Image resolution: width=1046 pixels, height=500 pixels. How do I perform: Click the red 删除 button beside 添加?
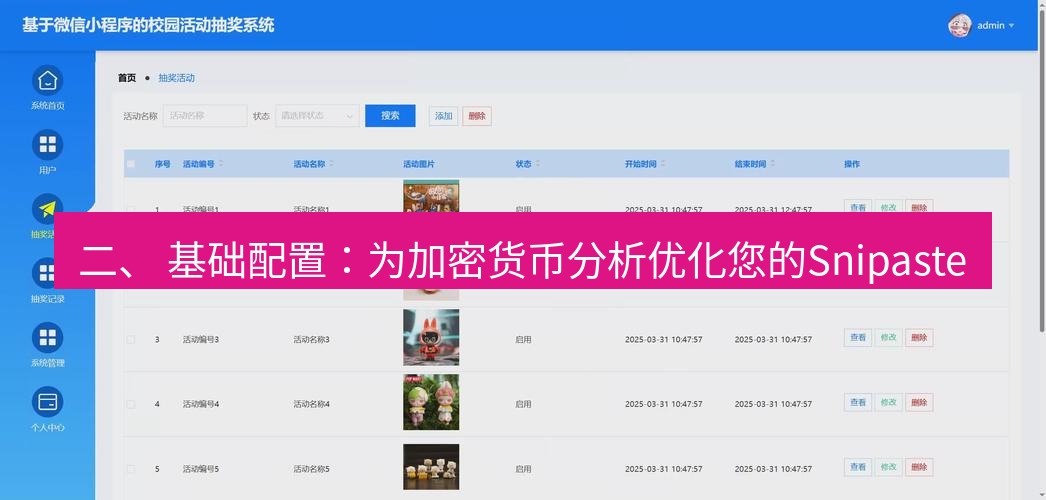click(477, 116)
